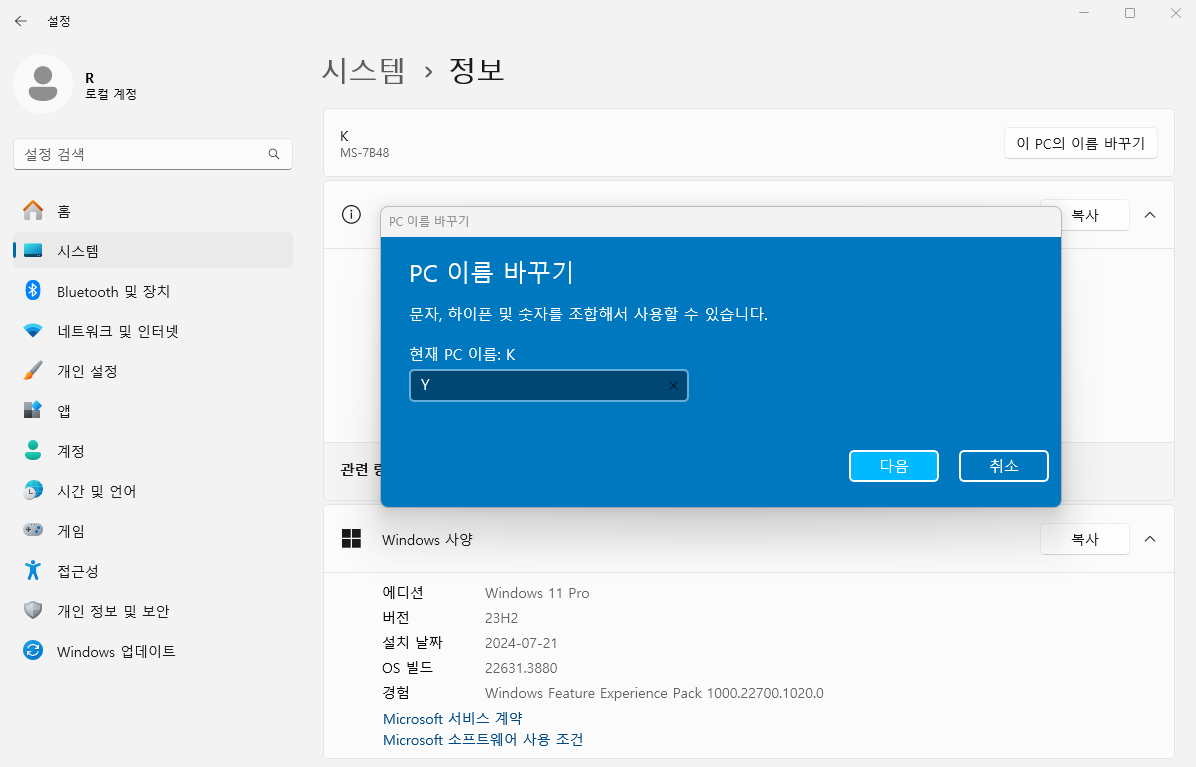Image resolution: width=1196 pixels, height=767 pixels.
Task: Select 시스템 in the sidebar
Action: [x=153, y=250]
